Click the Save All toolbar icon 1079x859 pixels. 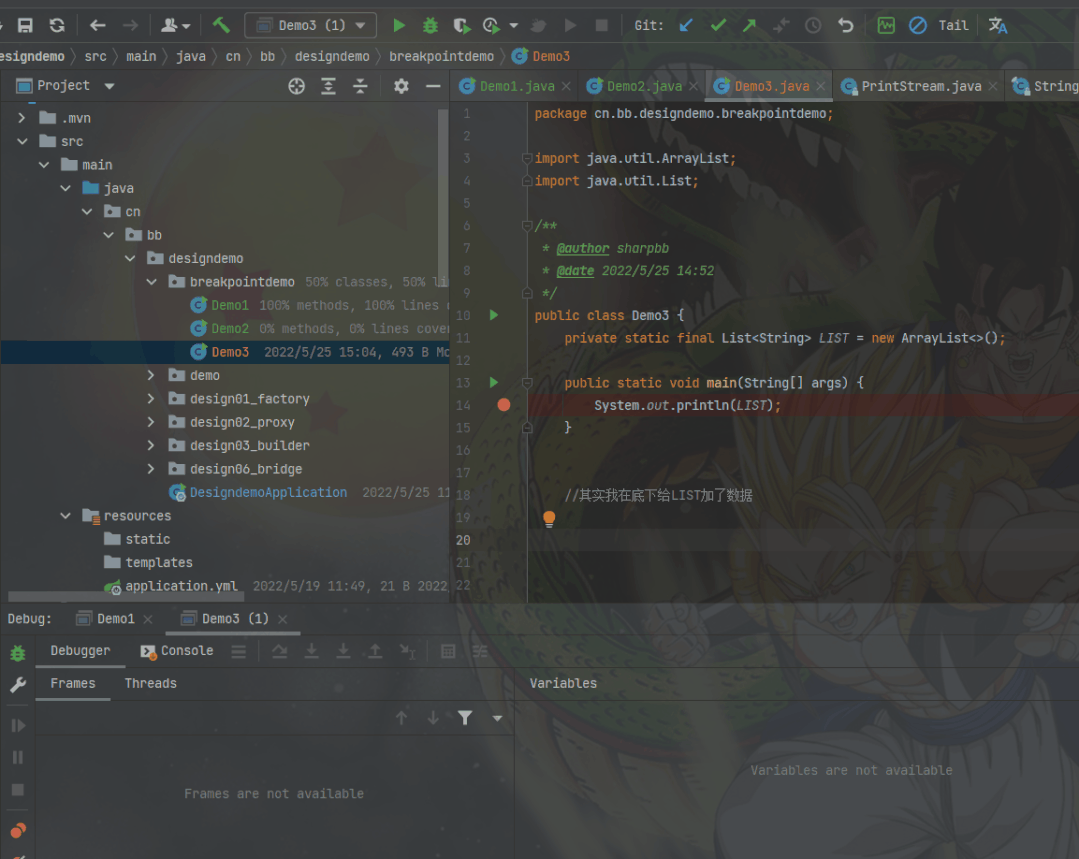pyautogui.click(x=25, y=25)
